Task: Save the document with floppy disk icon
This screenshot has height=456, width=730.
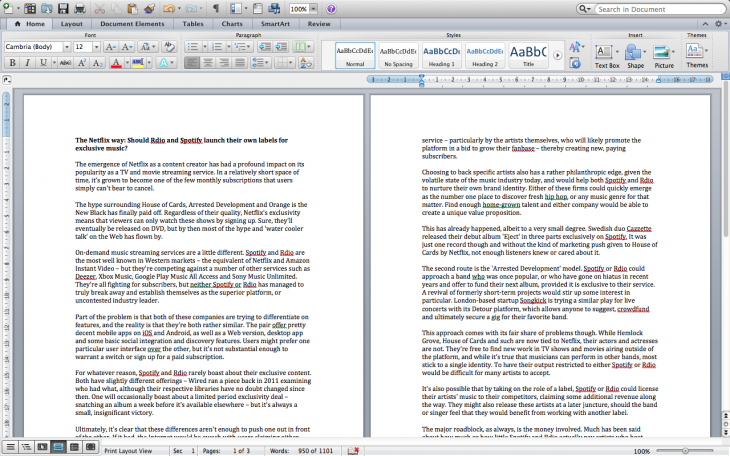Action: click(x=63, y=8)
